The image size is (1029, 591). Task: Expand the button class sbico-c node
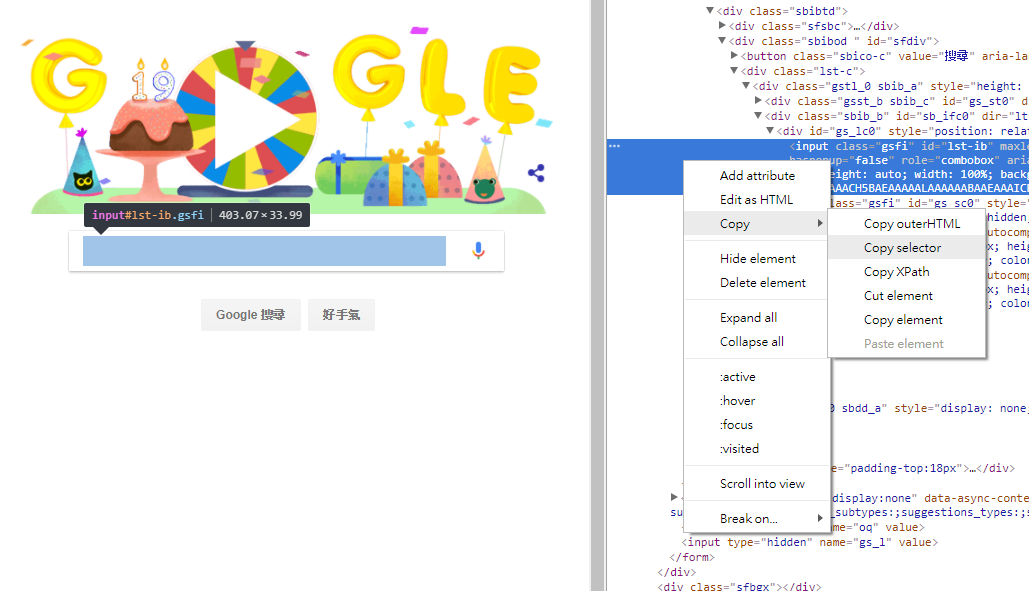tap(734, 56)
